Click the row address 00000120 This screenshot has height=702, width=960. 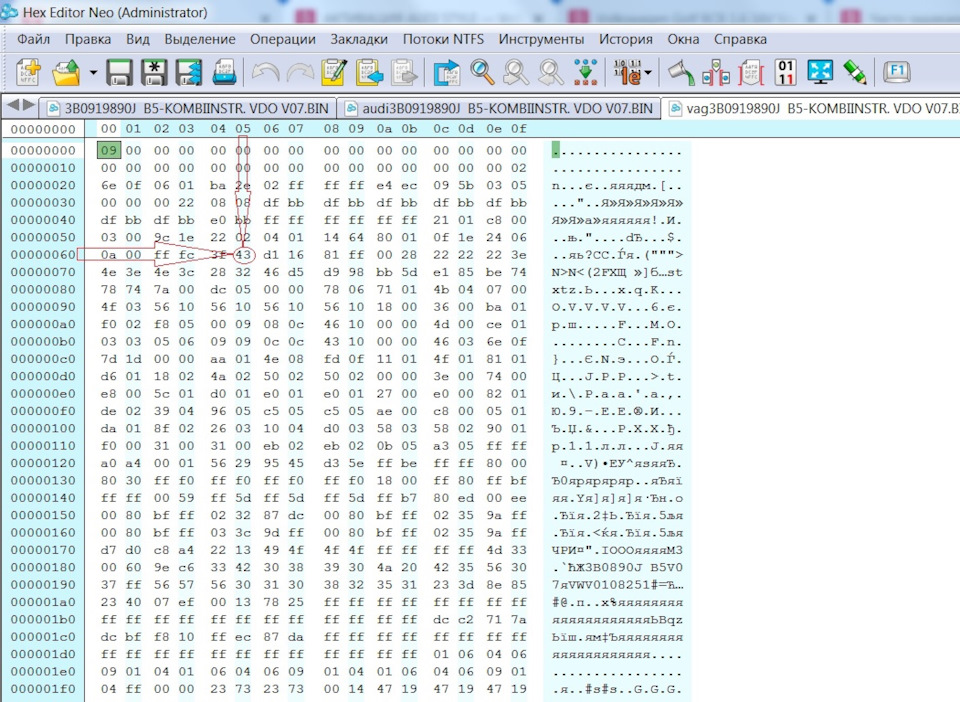[x=43, y=463]
